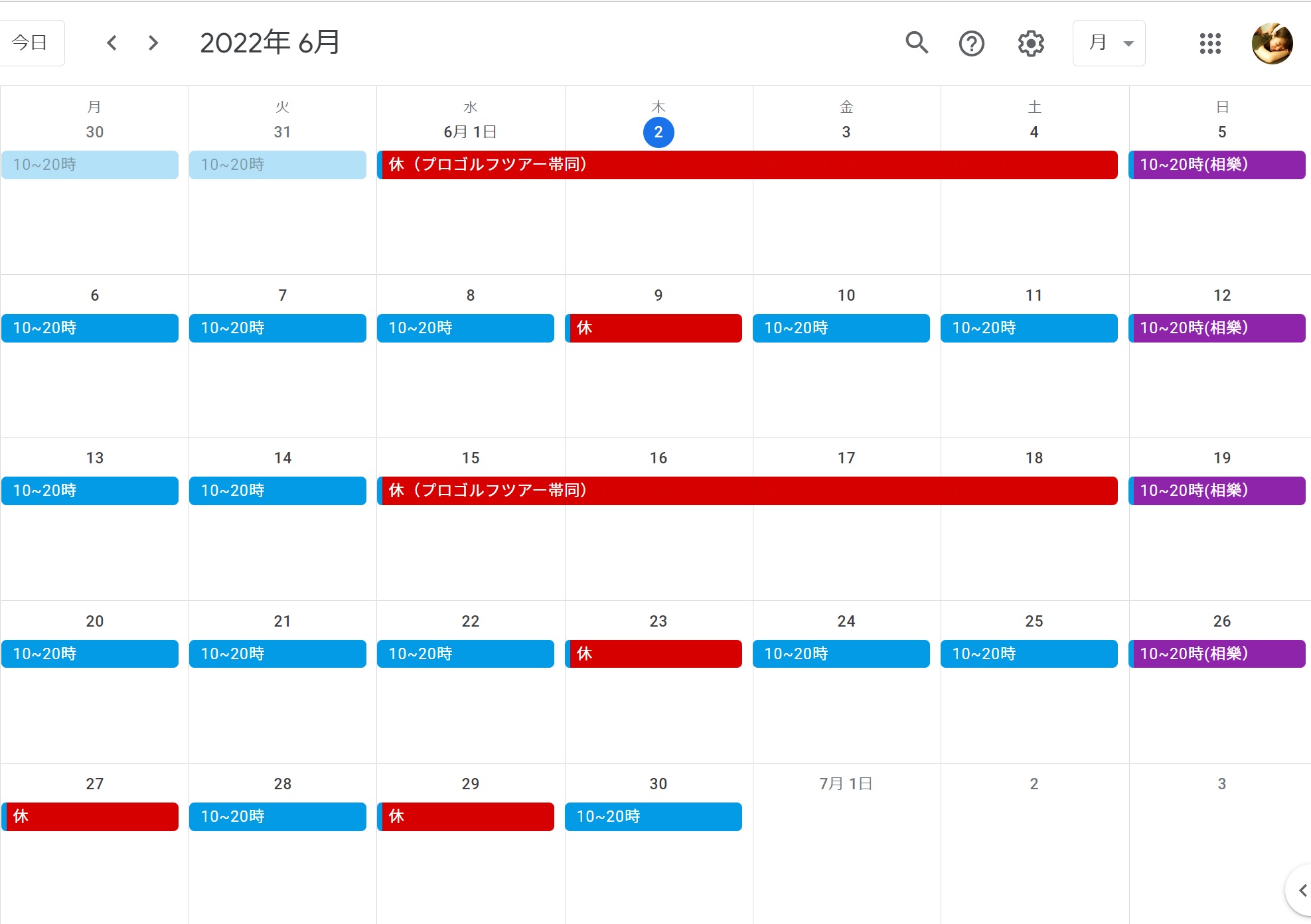Go to next month

[153, 43]
